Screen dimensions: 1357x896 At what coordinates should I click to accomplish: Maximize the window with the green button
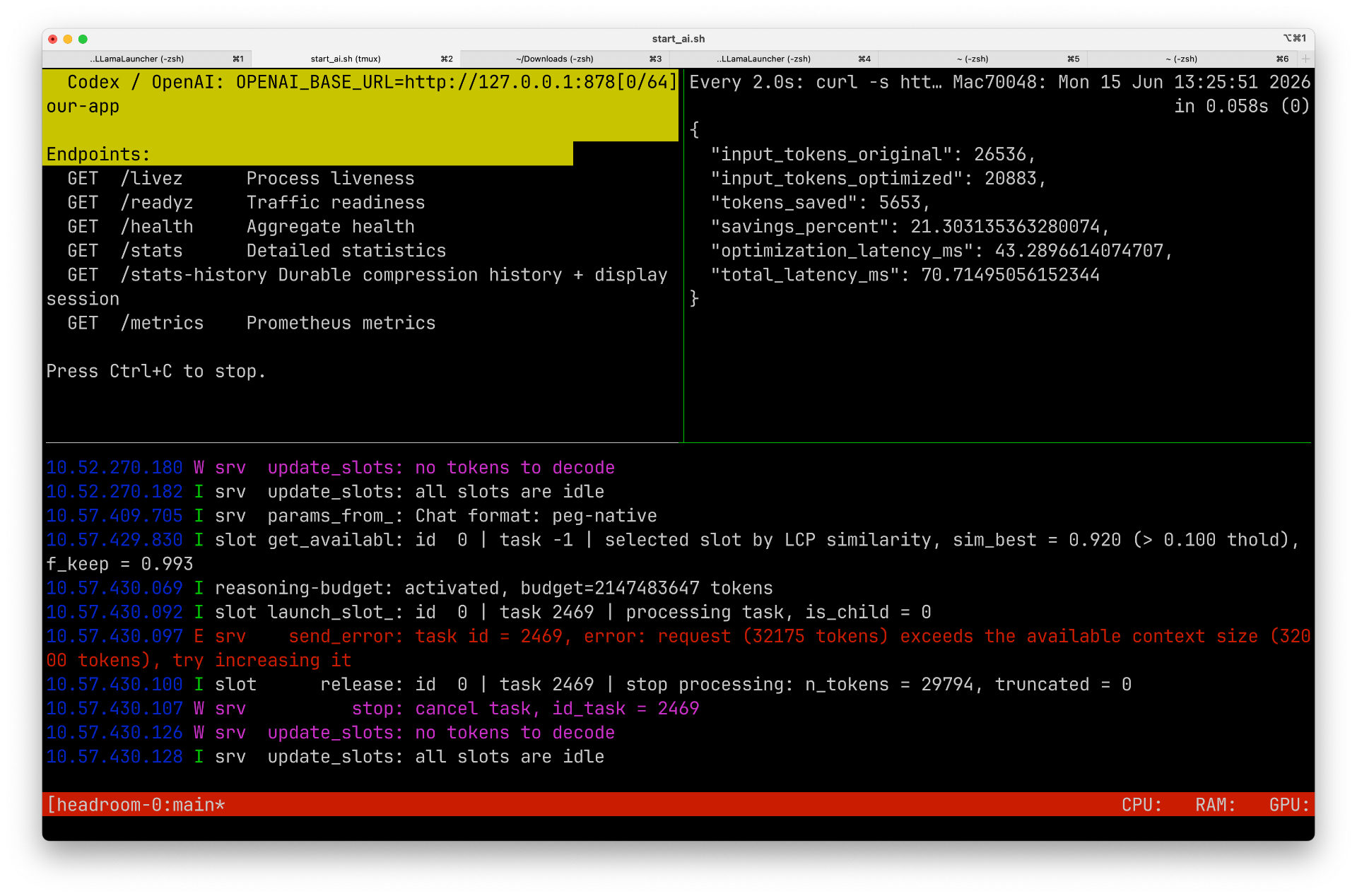83,39
